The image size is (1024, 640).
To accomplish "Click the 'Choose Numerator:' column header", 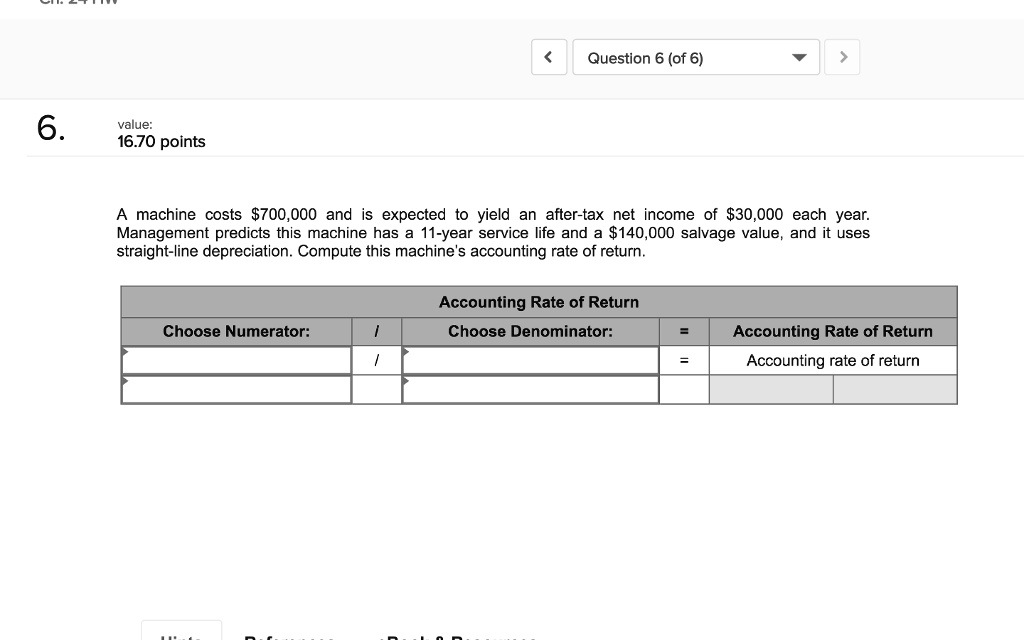I will coord(236,332).
